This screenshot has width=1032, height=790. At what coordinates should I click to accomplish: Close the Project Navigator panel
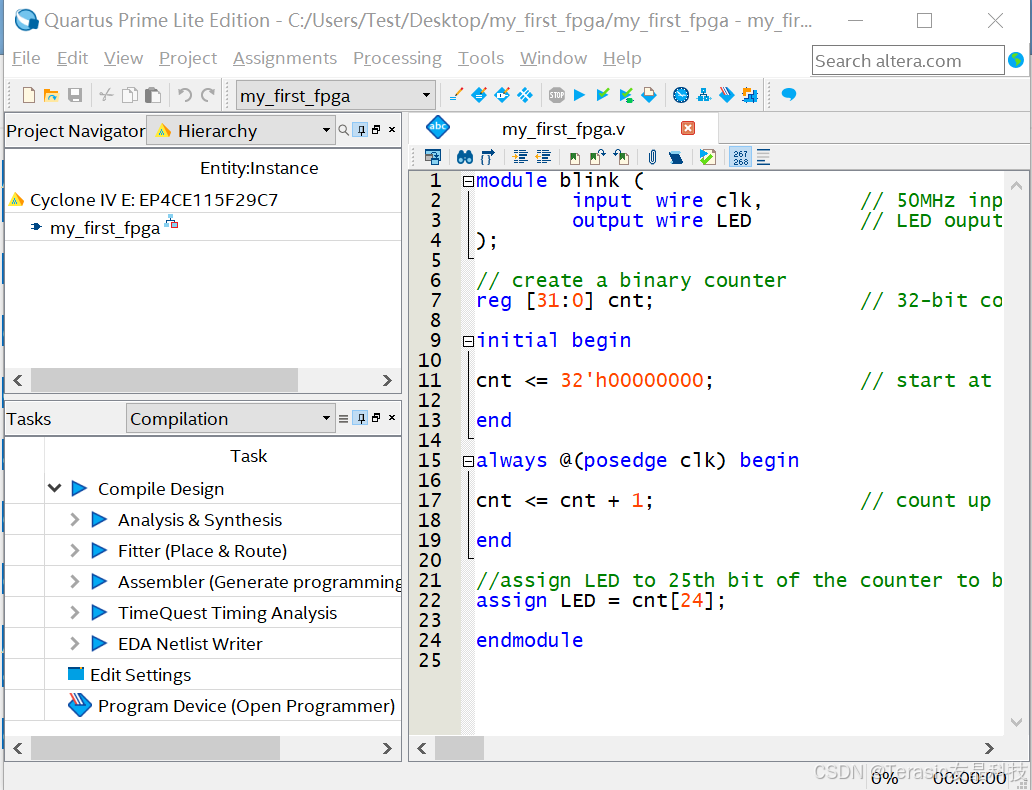tap(392, 130)
